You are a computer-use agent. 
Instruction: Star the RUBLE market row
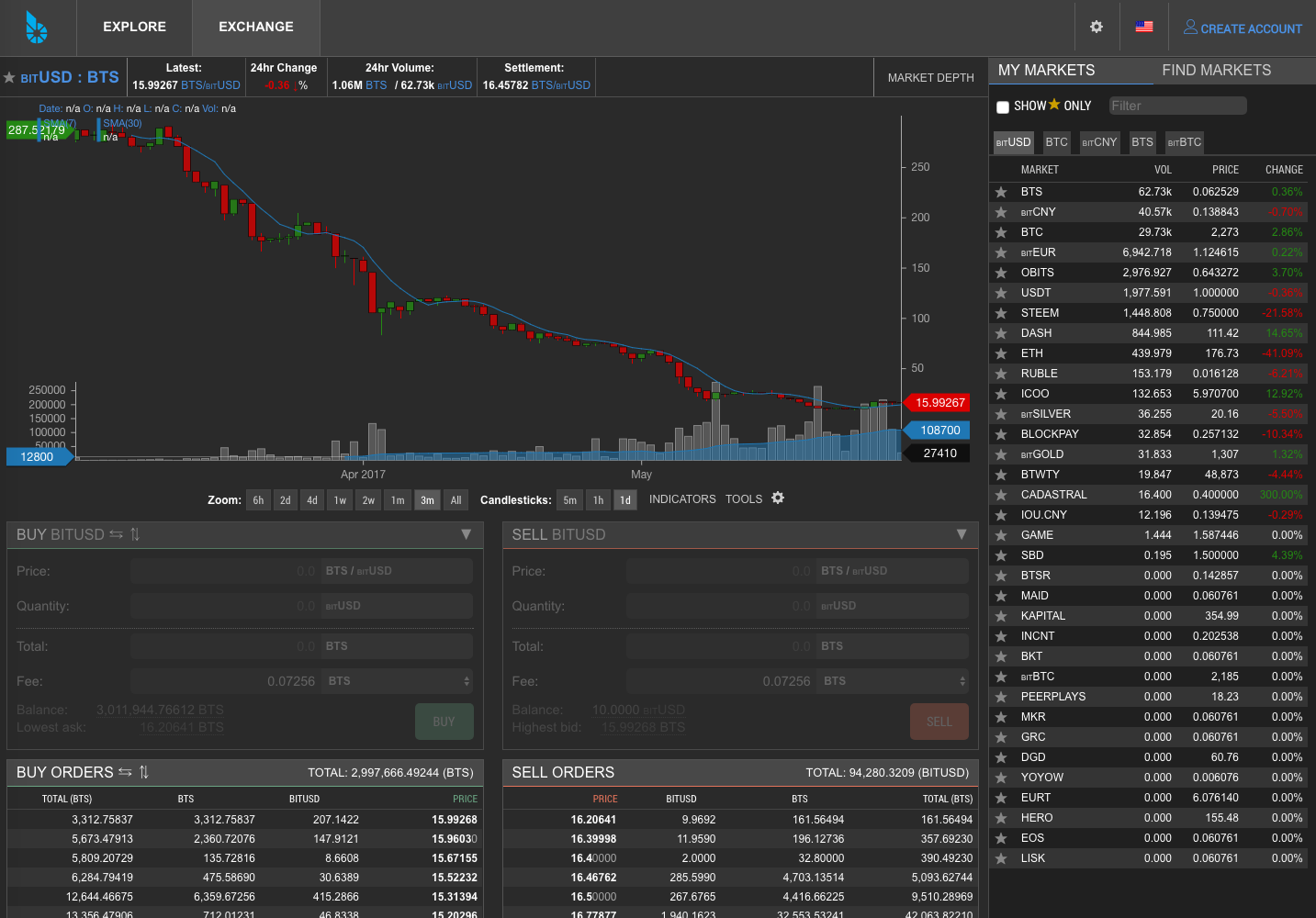[1001, 374]
